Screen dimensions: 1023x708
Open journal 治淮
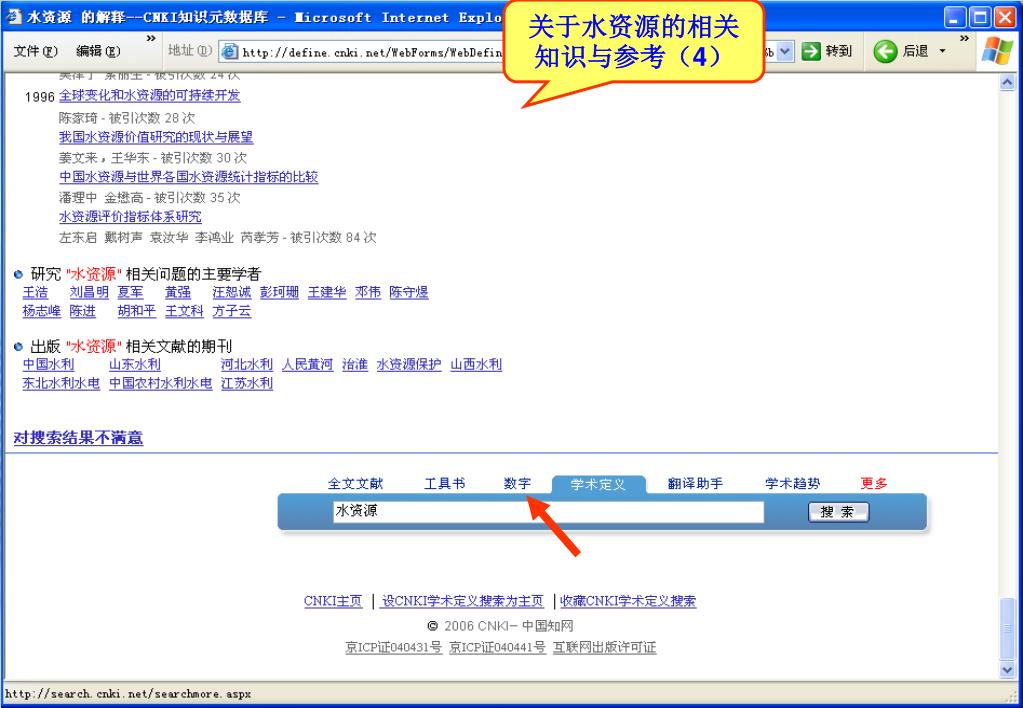point(355,365)
